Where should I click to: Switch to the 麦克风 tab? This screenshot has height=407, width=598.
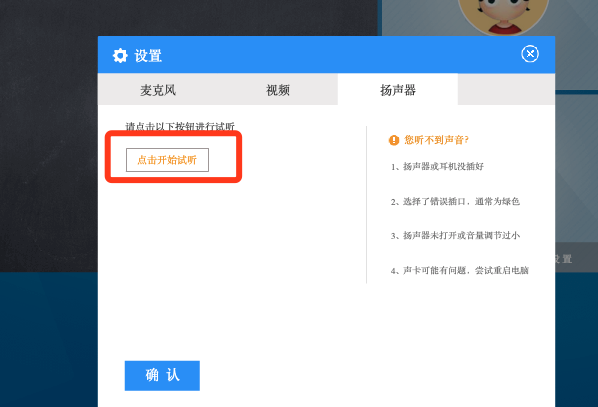click(x=158, y=90)
